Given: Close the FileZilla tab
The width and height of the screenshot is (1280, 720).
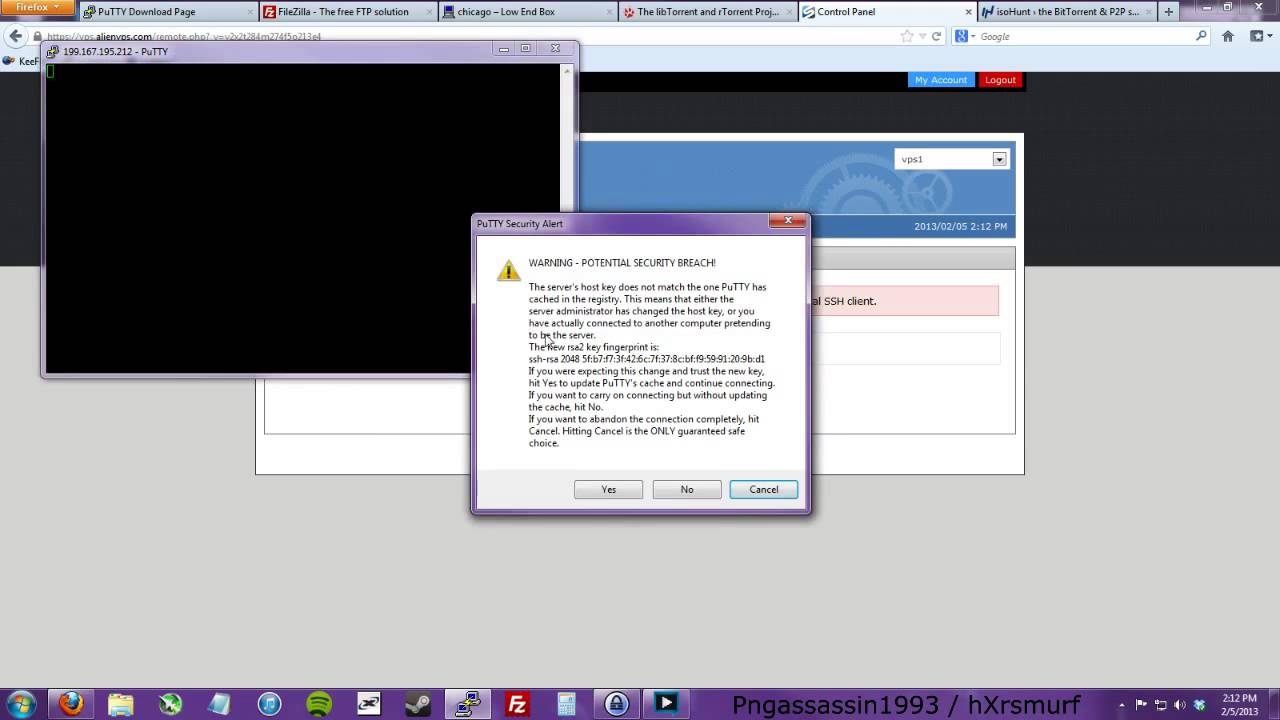Looking at the screenshot, I should (428, 12).
